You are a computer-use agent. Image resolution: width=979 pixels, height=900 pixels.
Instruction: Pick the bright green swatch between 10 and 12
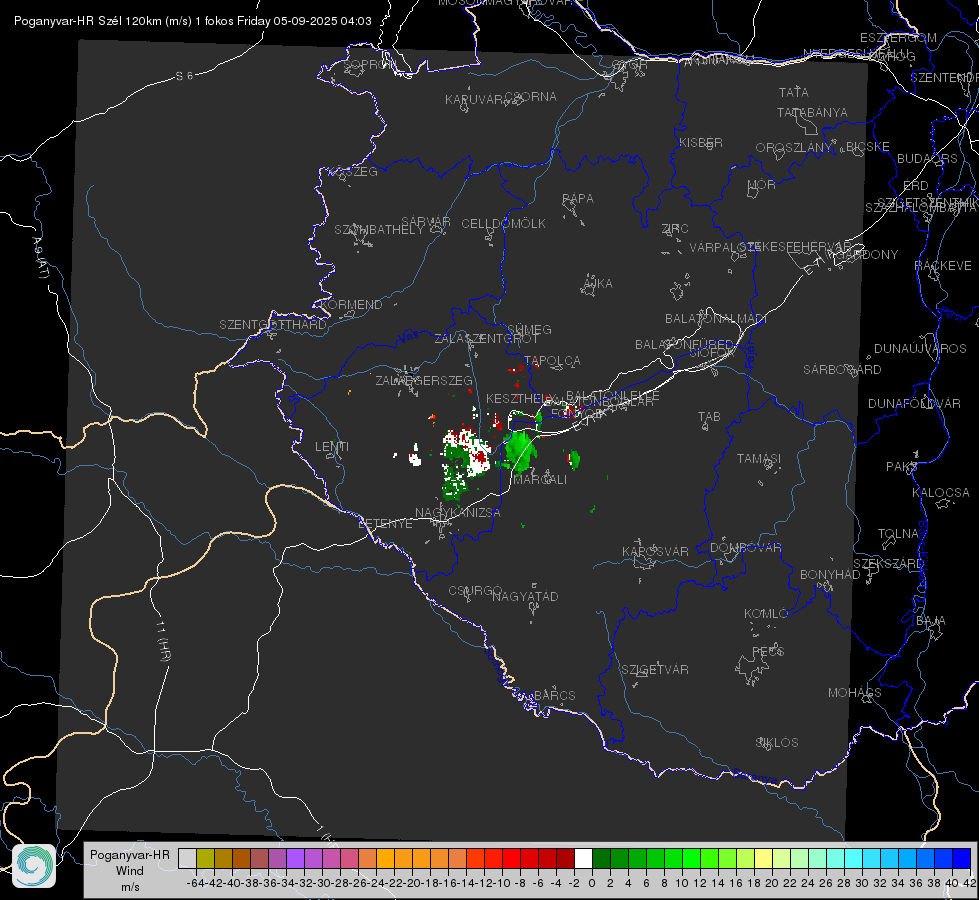click(x=691, y=858)
